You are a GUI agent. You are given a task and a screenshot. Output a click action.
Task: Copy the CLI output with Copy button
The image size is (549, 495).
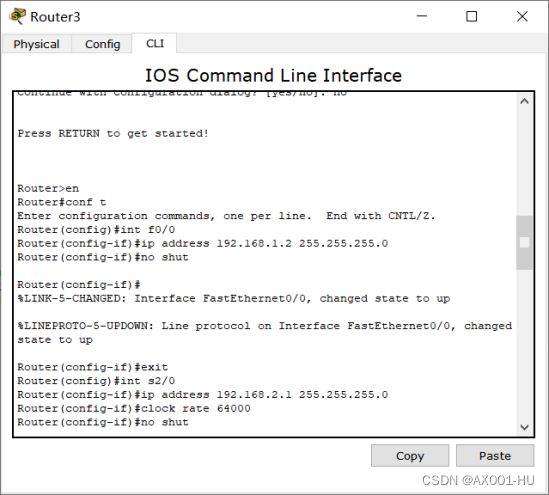(x=410, y=455)
